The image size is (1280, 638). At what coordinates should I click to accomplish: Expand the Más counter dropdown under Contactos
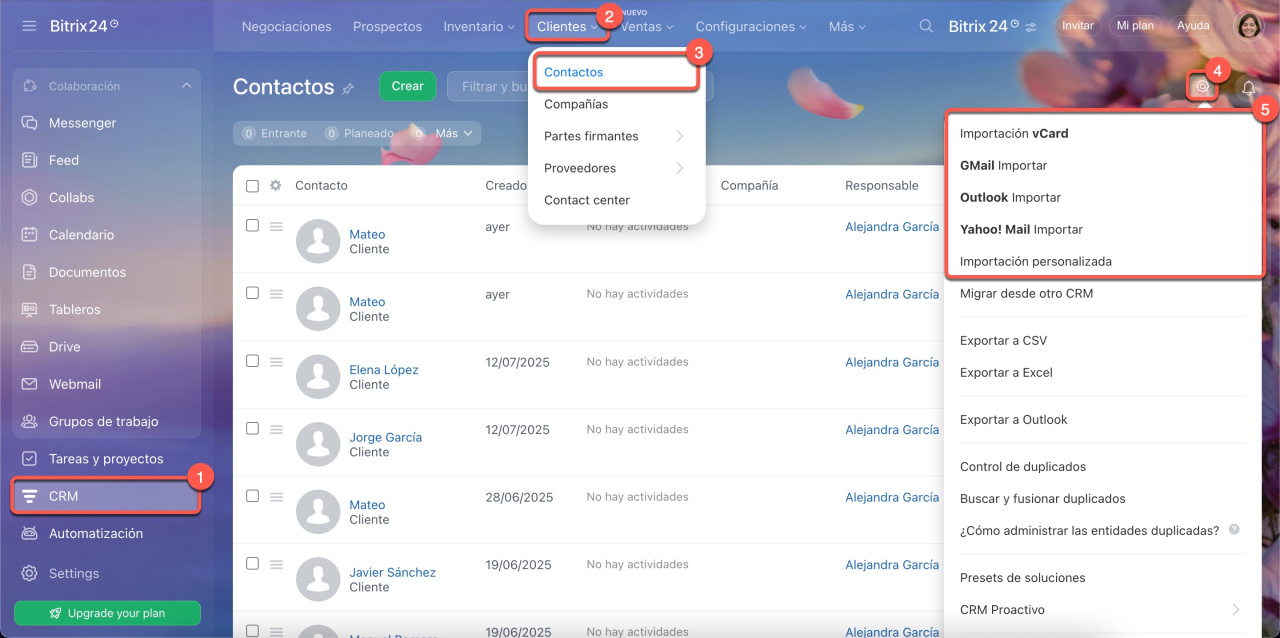[453, 133]
